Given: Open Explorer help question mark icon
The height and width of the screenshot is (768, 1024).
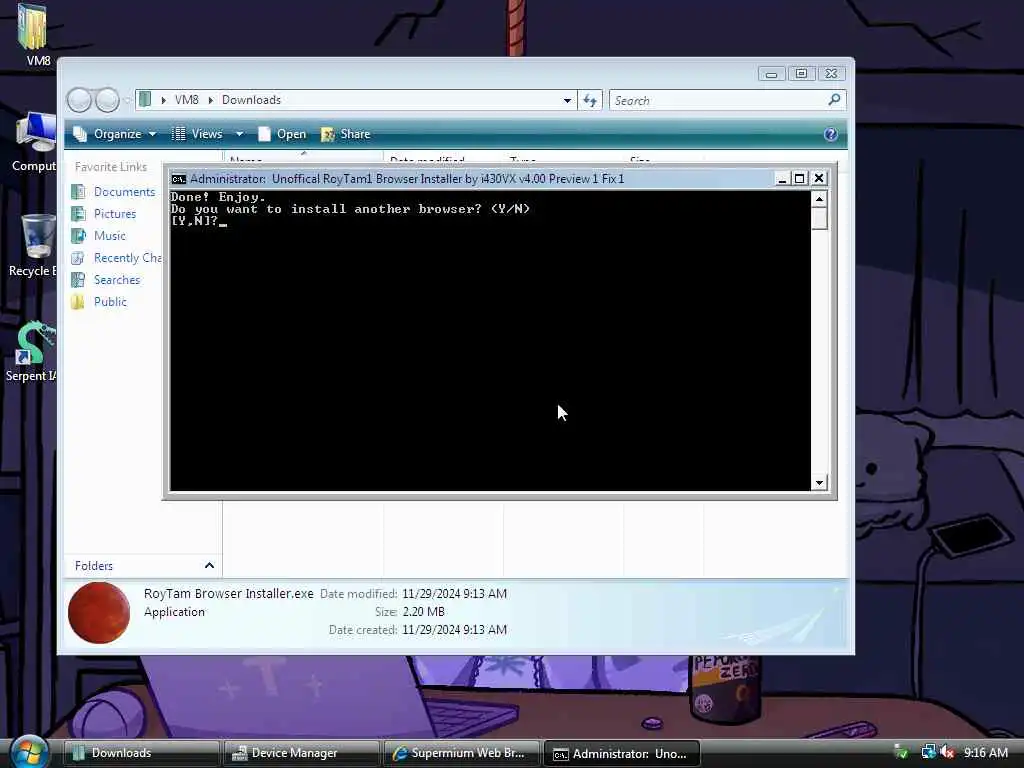Looking at the screenshot, I should click(x=831, y=135).
